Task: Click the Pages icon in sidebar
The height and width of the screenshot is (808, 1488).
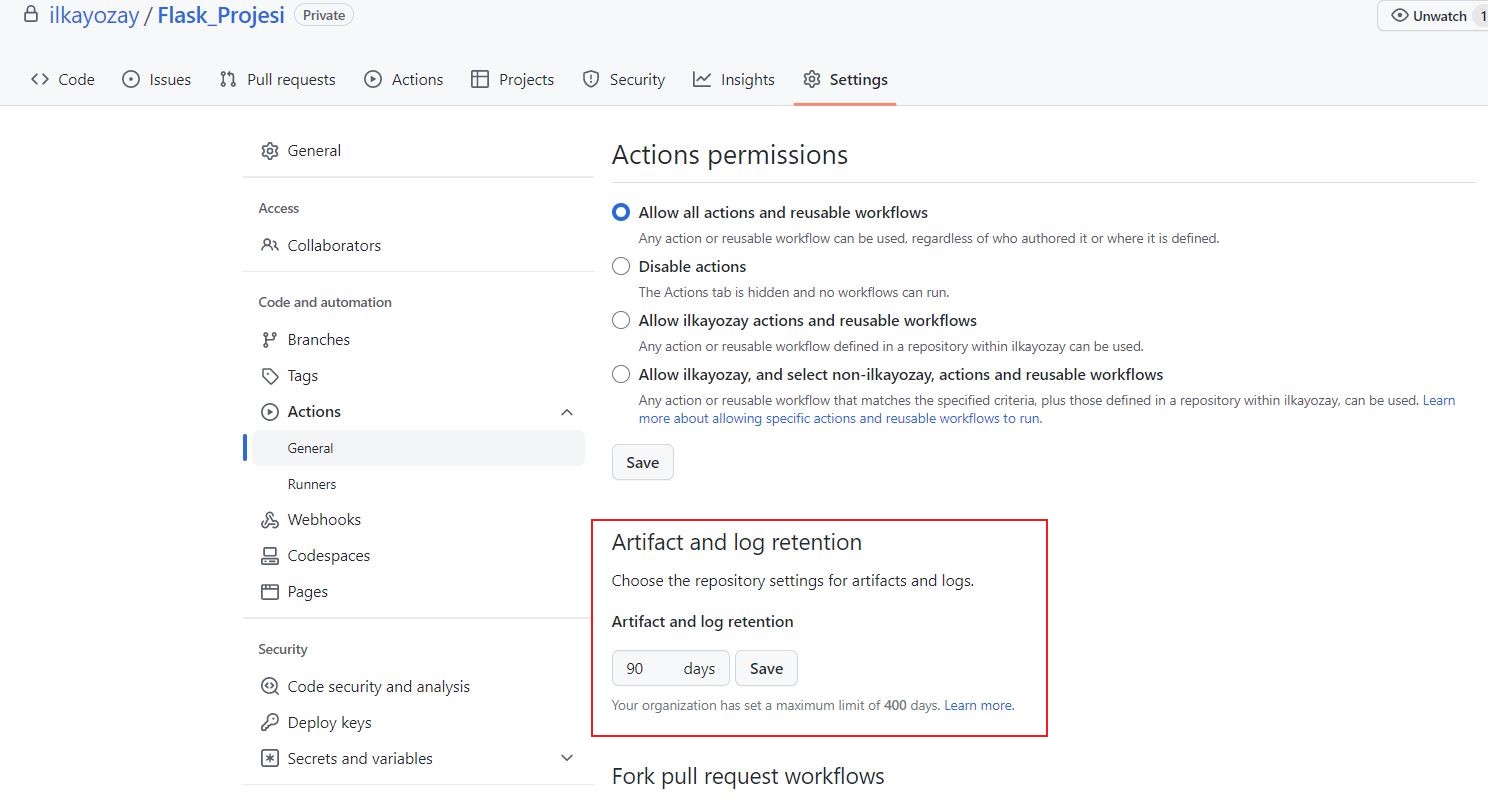Action: click(269, 592)
